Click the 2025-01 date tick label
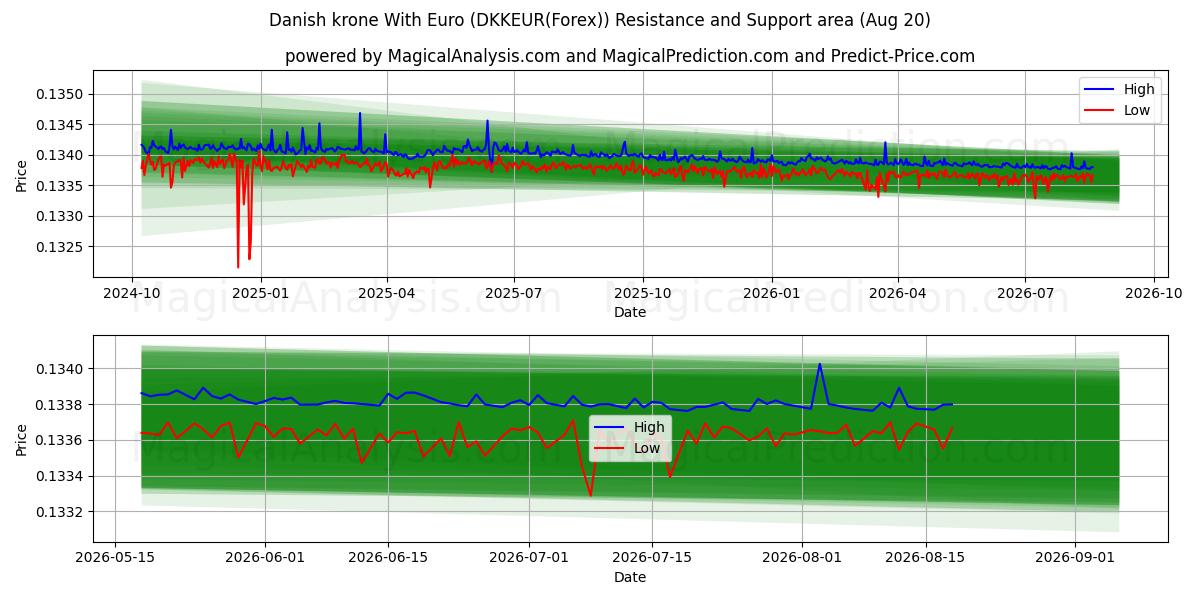Screen dimensions: 1200x600 [x=260, y=294]
